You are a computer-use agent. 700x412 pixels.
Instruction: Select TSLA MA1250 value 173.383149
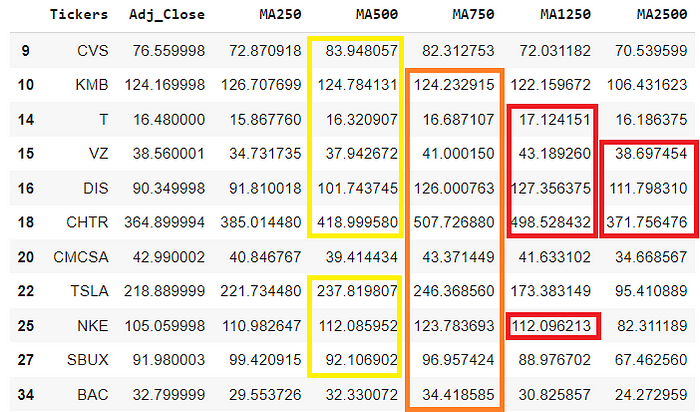coord(550,291)
